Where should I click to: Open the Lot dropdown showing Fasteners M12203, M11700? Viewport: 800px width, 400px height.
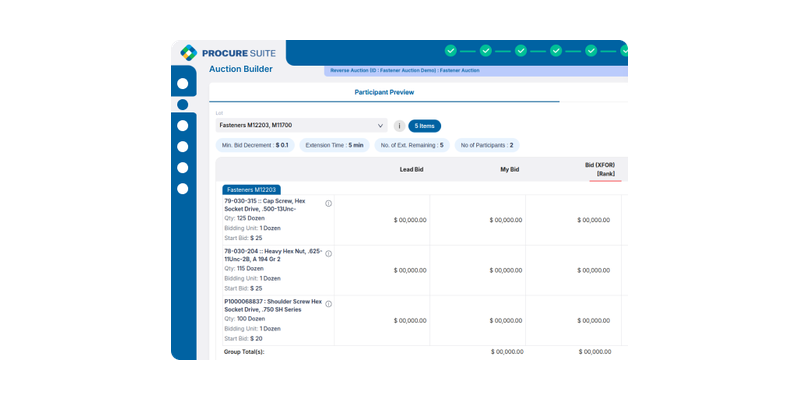coord(302,126)
